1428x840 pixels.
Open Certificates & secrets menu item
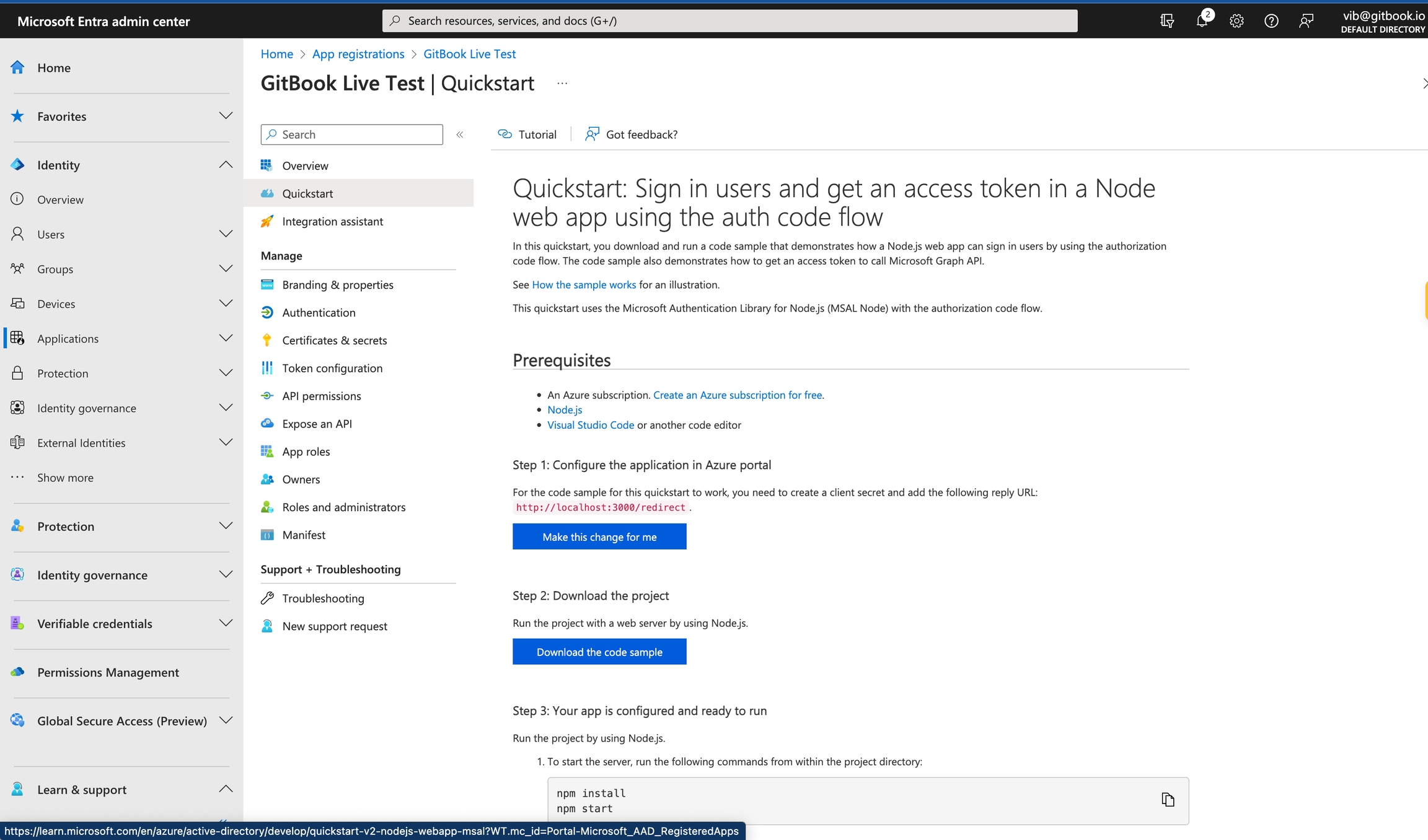[x=334, y=340]
